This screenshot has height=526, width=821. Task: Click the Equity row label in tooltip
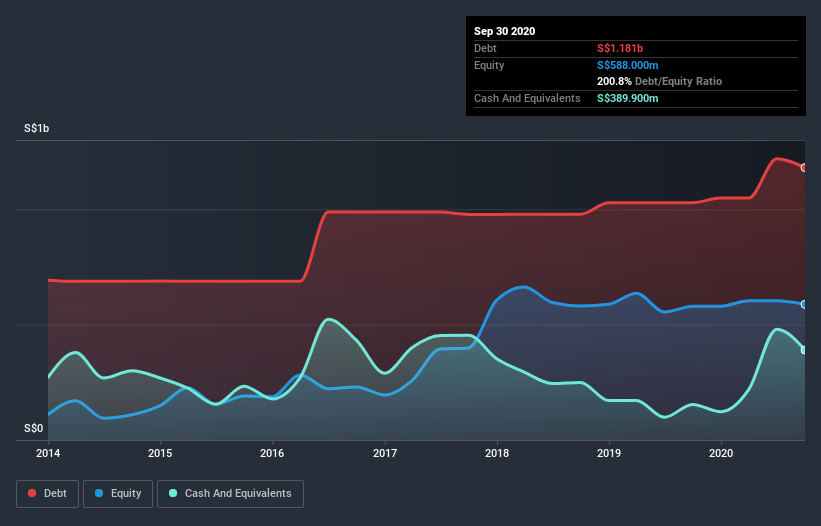coord(489,65)
